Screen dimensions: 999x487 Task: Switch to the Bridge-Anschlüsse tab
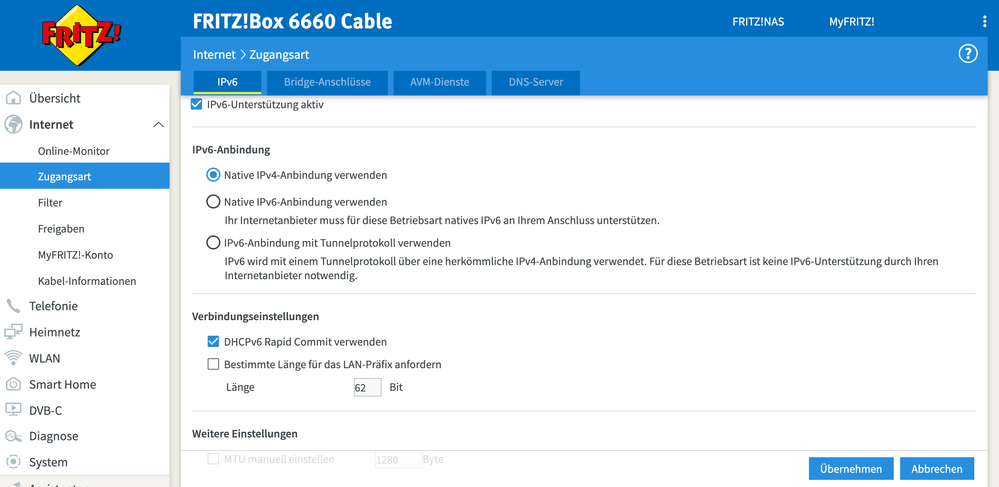tap(327, 82)
